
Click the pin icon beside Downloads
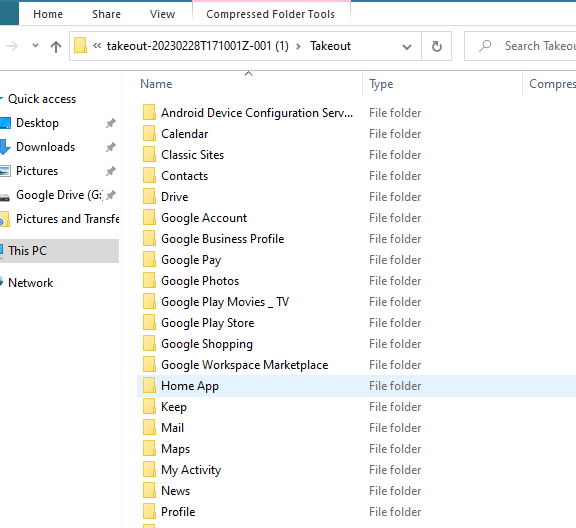[111, 147]
